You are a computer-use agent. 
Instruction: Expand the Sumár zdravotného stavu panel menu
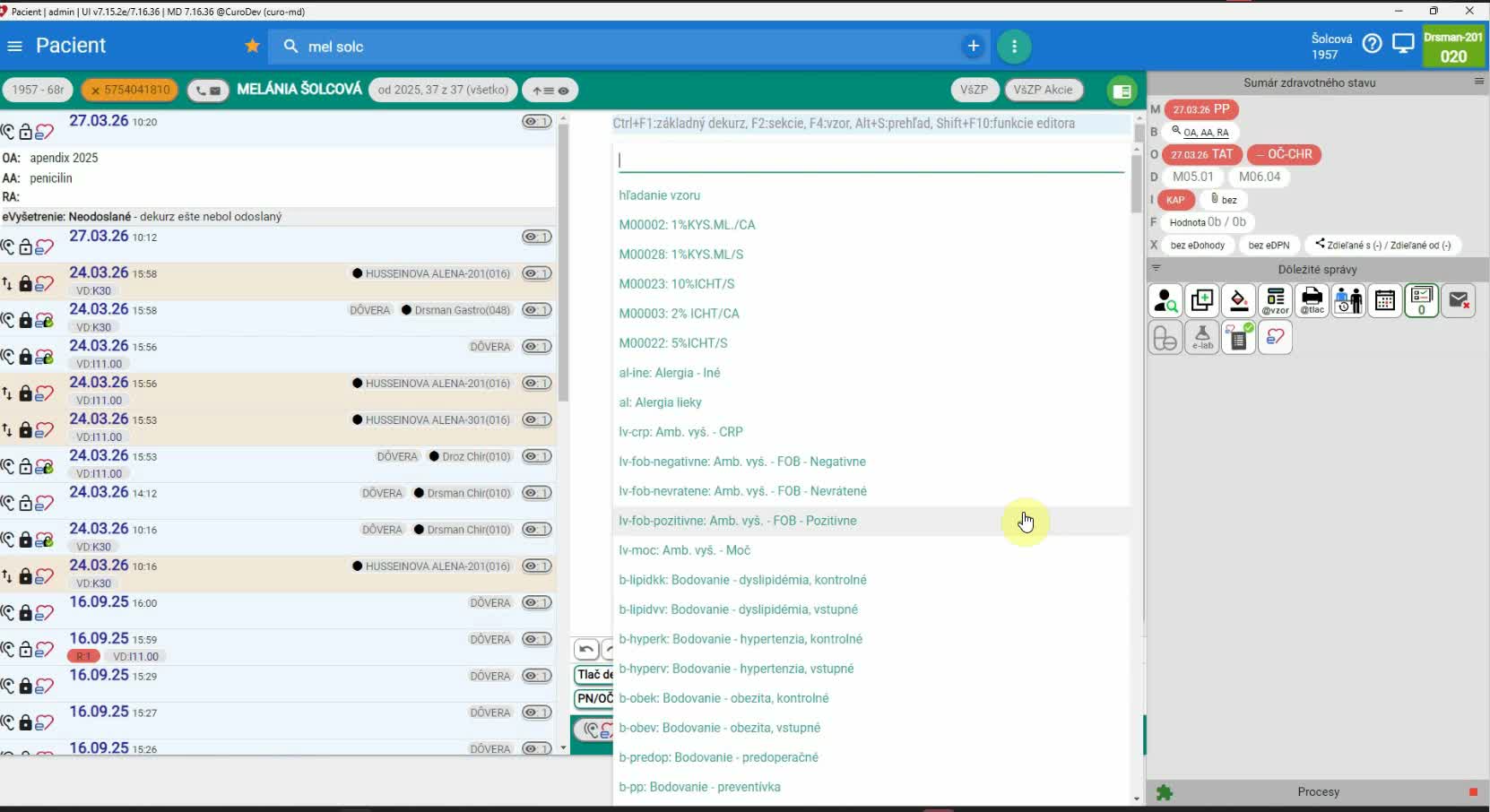coord(1478,82)
